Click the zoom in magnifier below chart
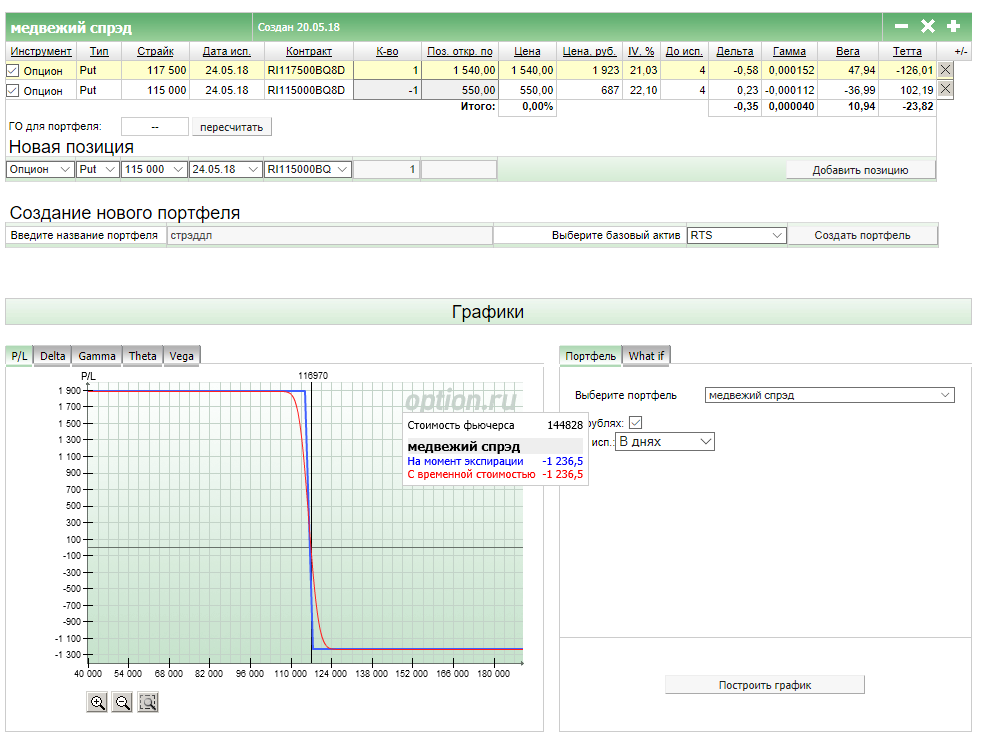This screenshot has height=738, width=981. [98, 703]
